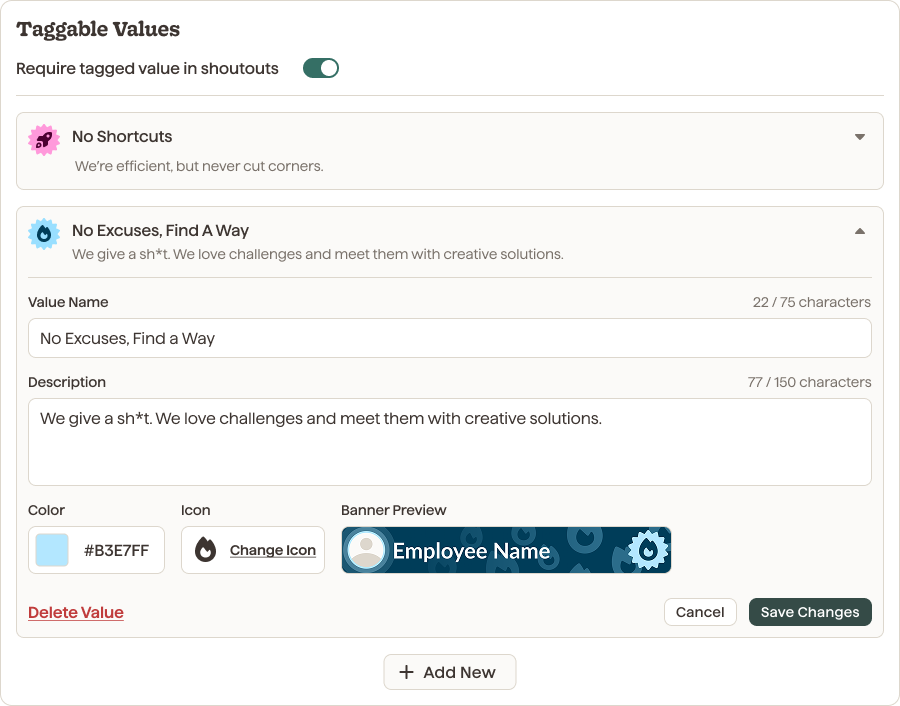Focus the Description text area
This screenshot has width=900, height=706.
click(x=450, y=442)
